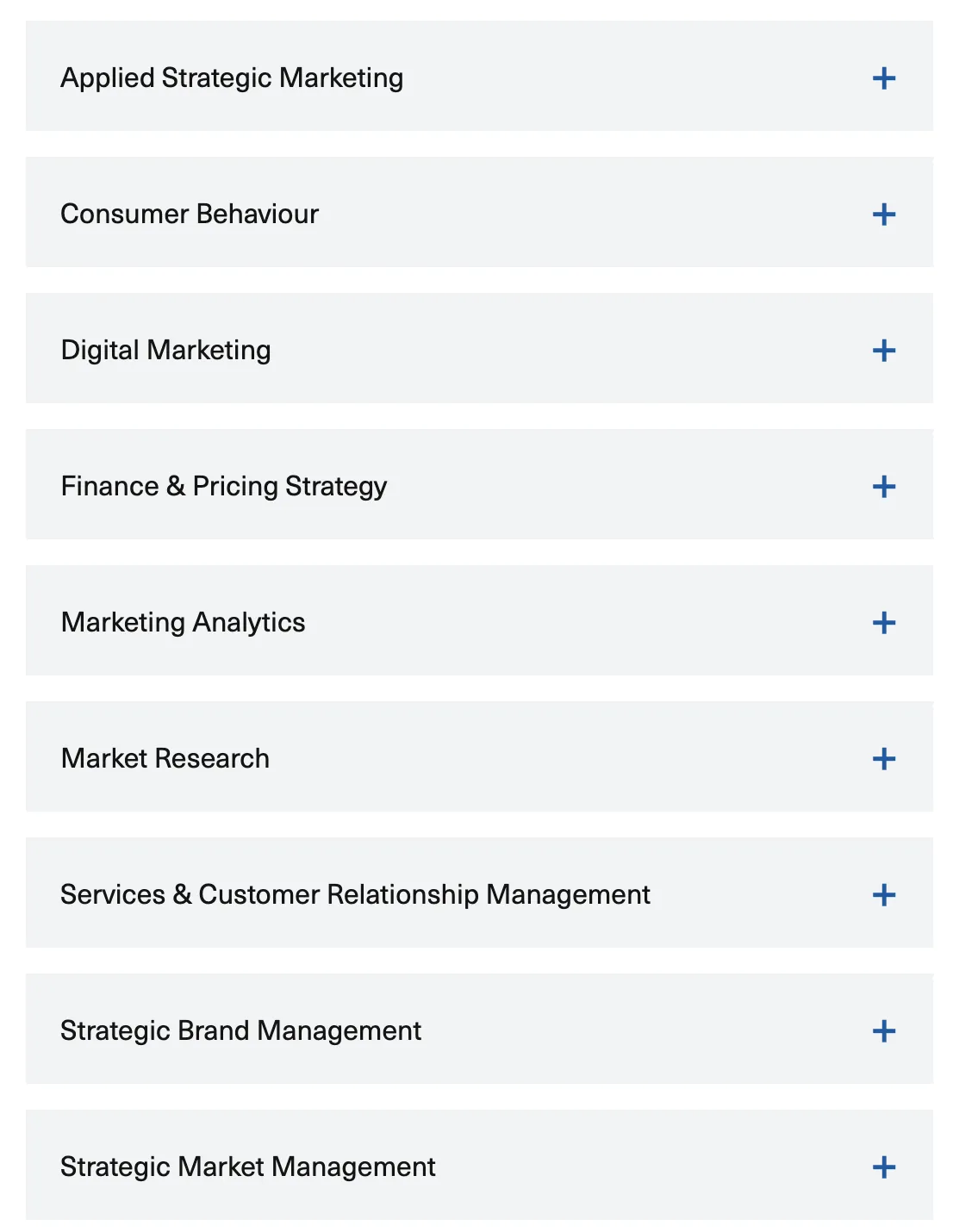The width and height of the screenshot is (953, 1232).
Task: Tap plus icon for Services & Customer Relationship Management
Action: (x=884, y=895)
